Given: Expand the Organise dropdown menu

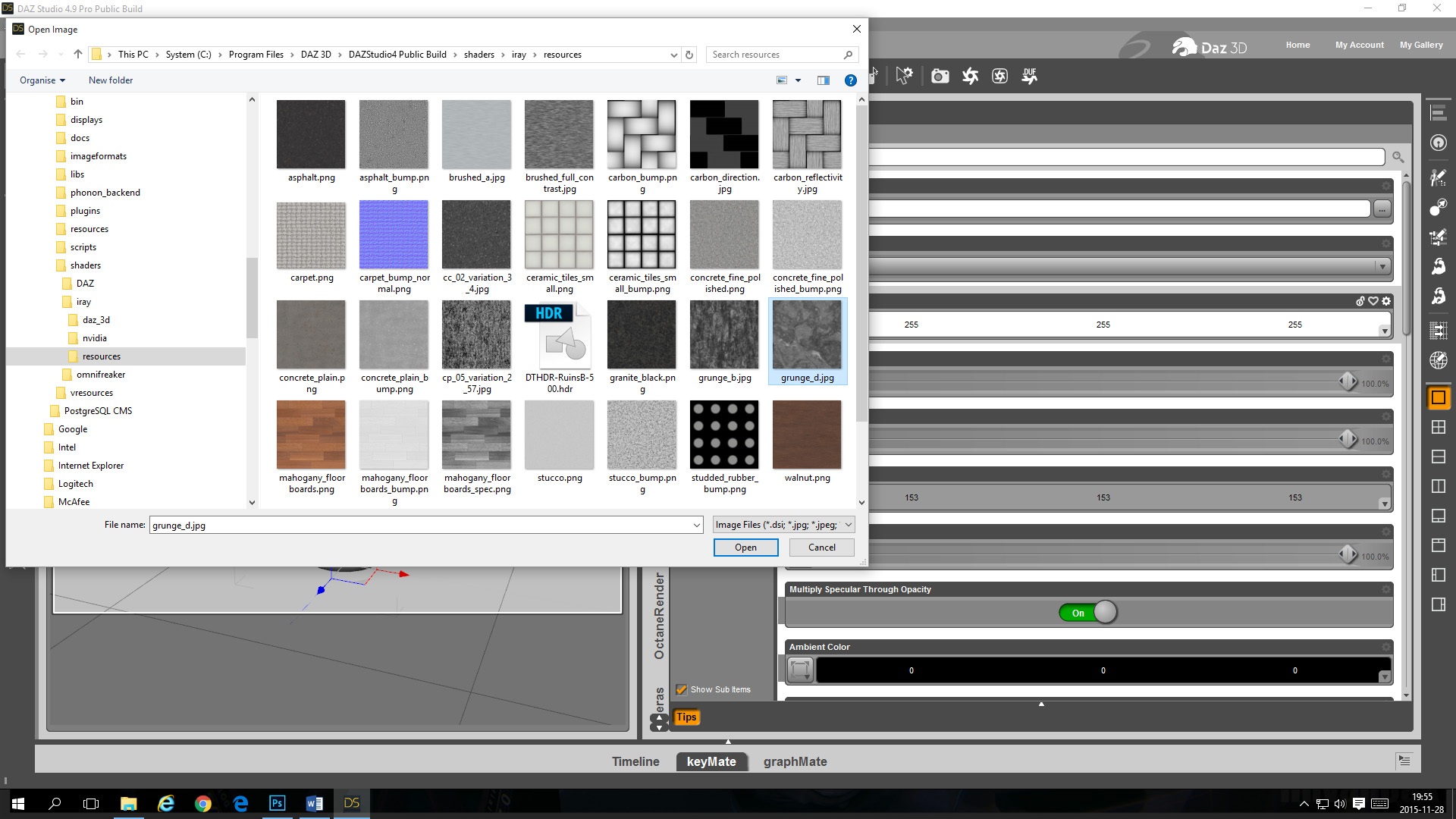Looking at the screenshot, I should click(42, 80).
